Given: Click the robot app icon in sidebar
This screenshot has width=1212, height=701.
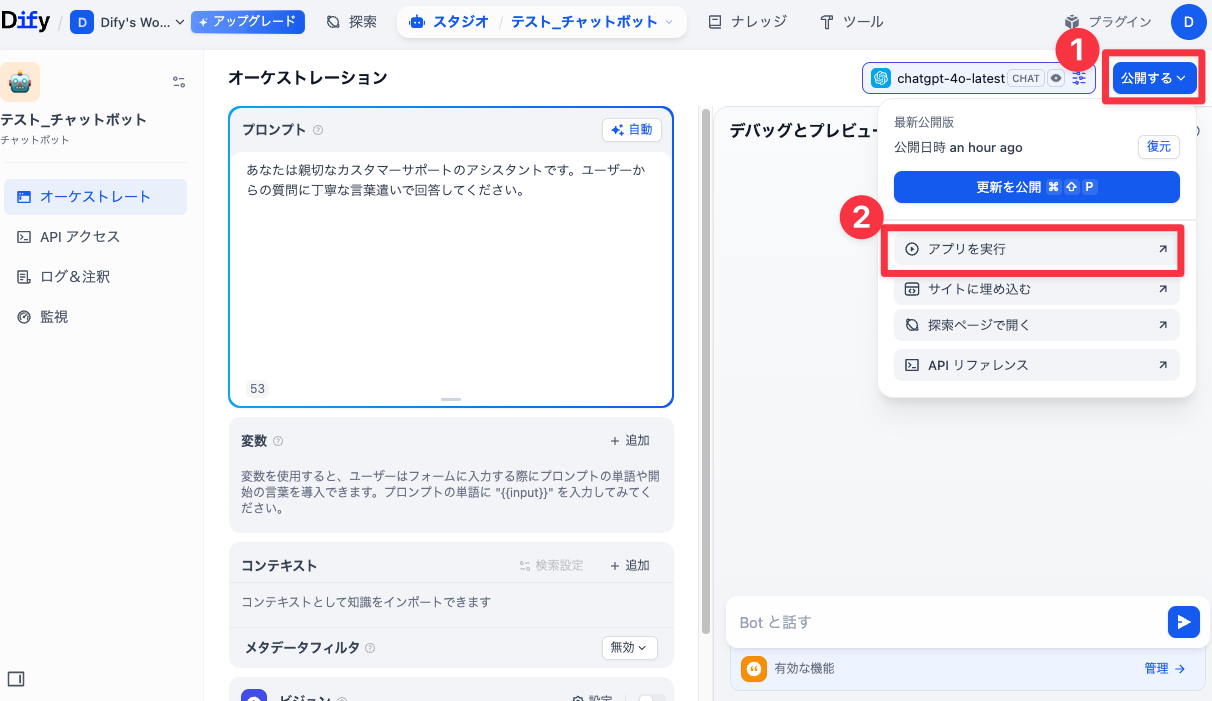Looking at the screenshot, I should coord(20,82).
